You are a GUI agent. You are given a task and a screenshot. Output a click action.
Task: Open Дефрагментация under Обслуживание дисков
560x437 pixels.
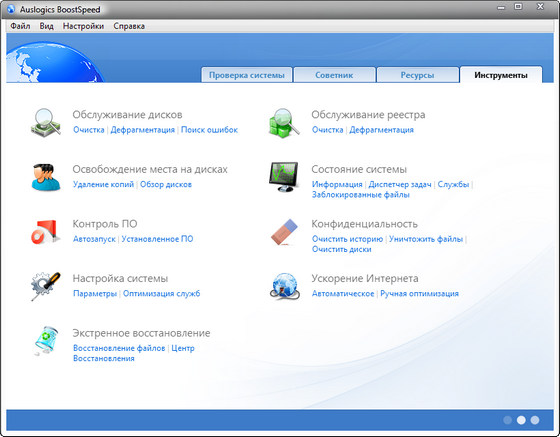pyautogui.click(x=142, y=130)
